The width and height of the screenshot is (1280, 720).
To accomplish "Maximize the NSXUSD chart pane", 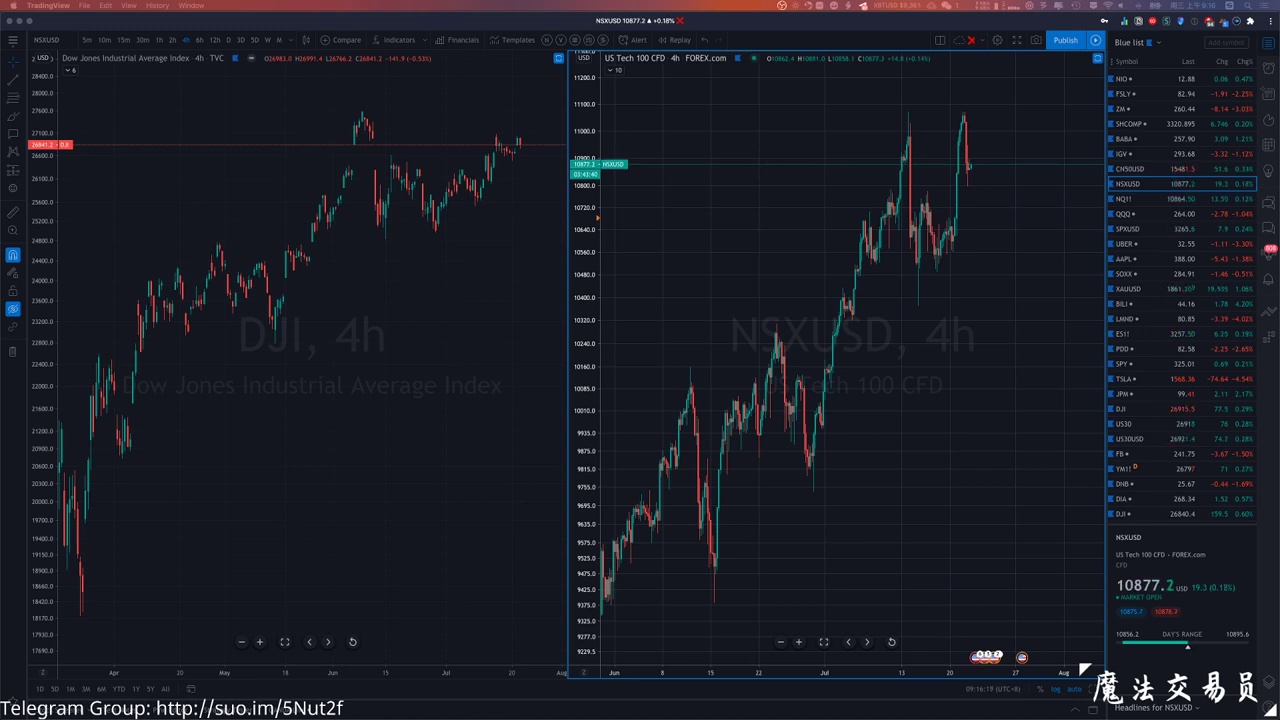I will point(1097,58).
